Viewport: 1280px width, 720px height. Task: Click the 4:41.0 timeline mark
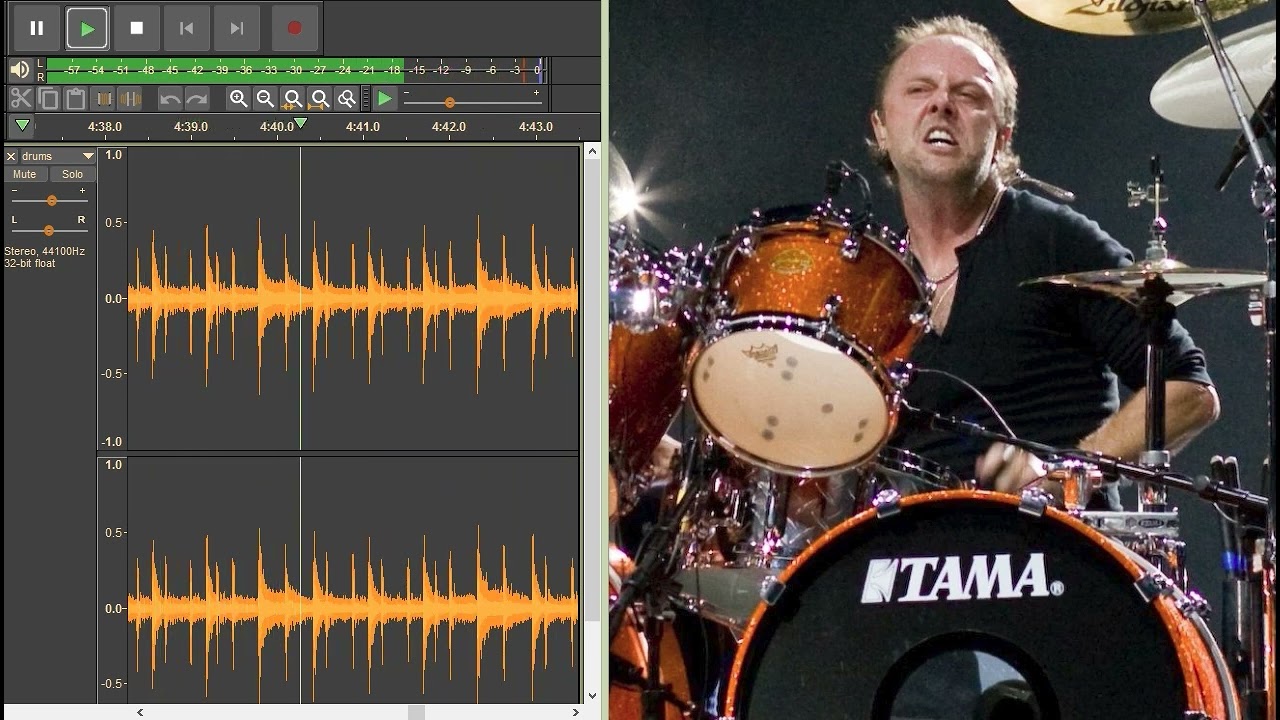pyautogui.click(x=363, y=127)
